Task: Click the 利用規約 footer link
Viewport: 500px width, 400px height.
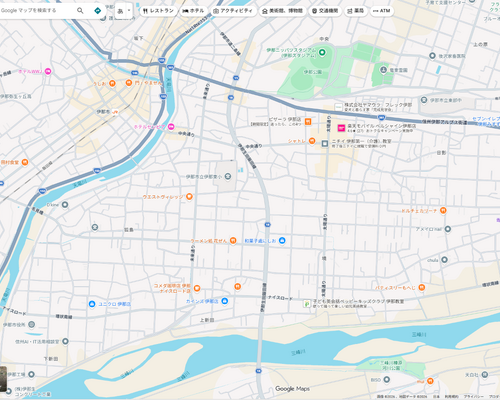Action: pyautogui.click(x=452, y=397)
